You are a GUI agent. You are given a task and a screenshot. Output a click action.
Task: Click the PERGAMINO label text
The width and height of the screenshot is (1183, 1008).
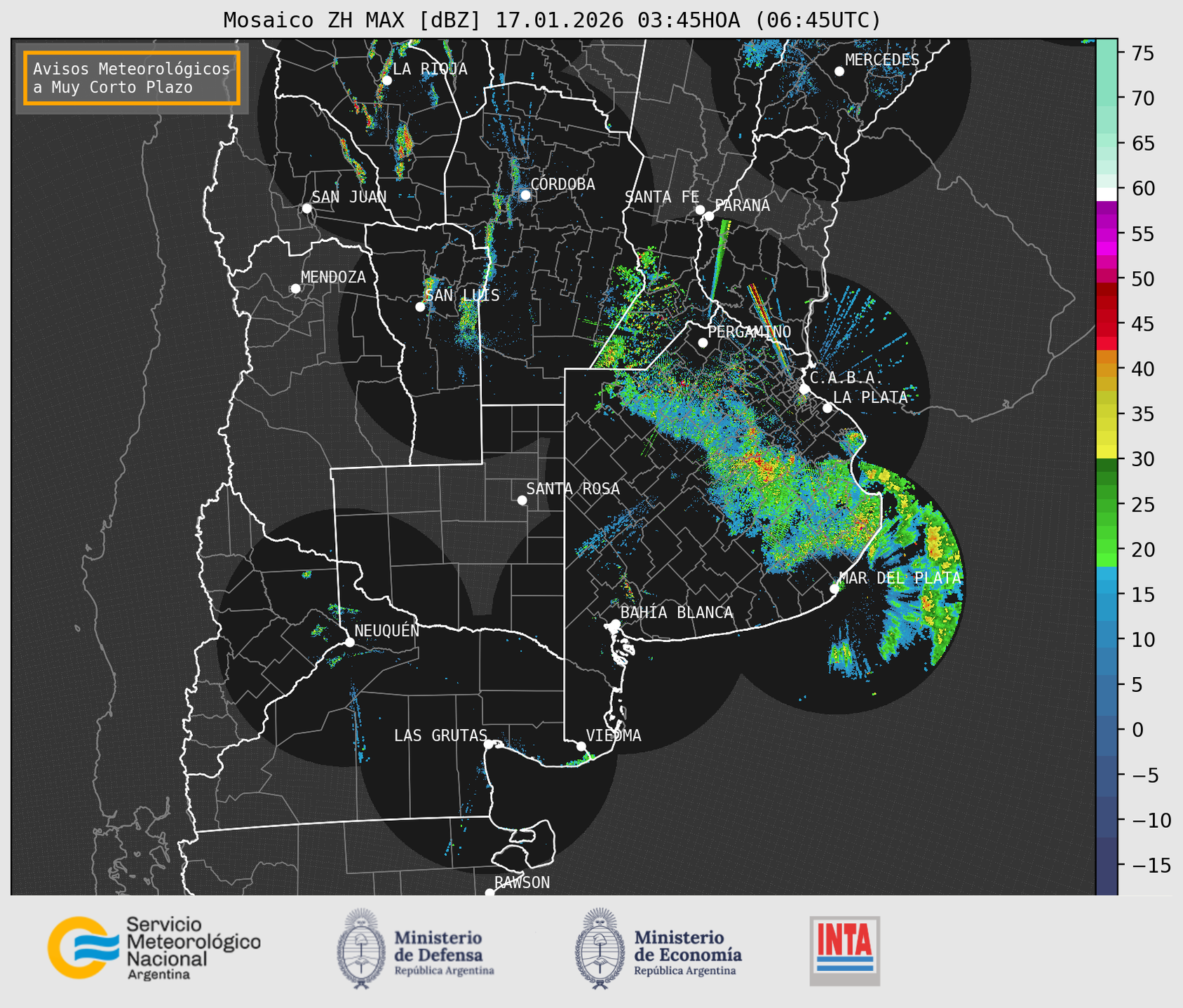click(750, 332)
